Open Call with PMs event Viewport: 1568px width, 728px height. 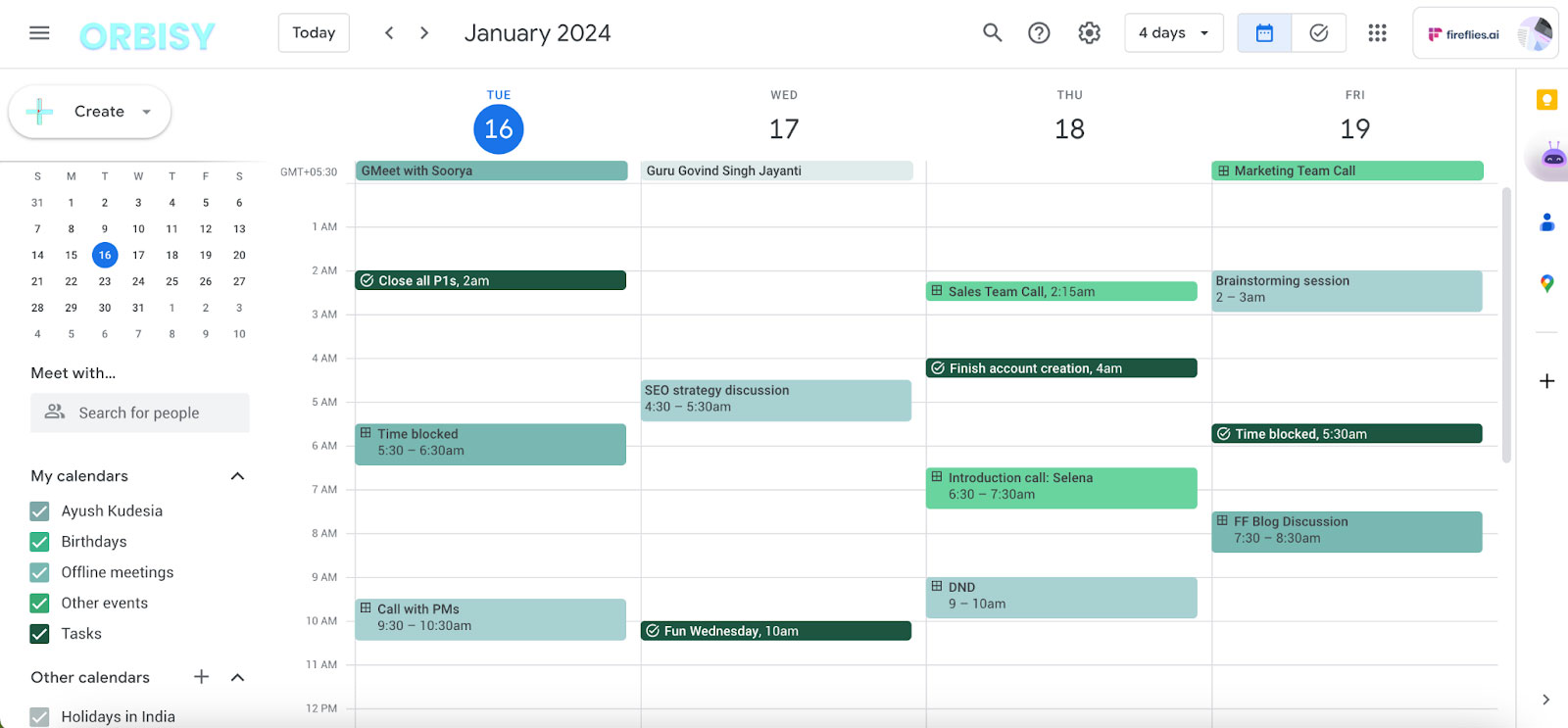click(490, 619)
